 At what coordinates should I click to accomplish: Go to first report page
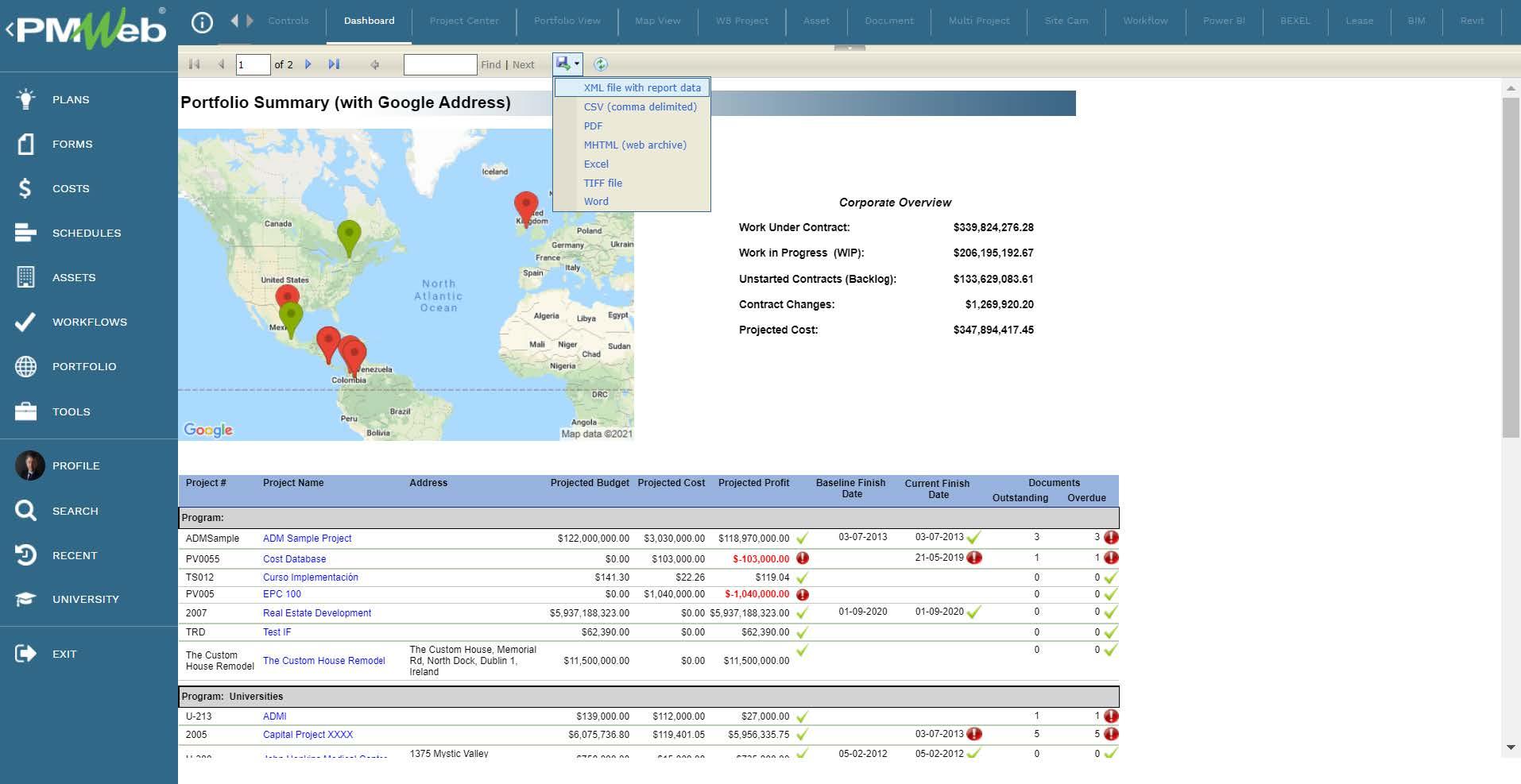pyautogui.click(x=194, y=64)
